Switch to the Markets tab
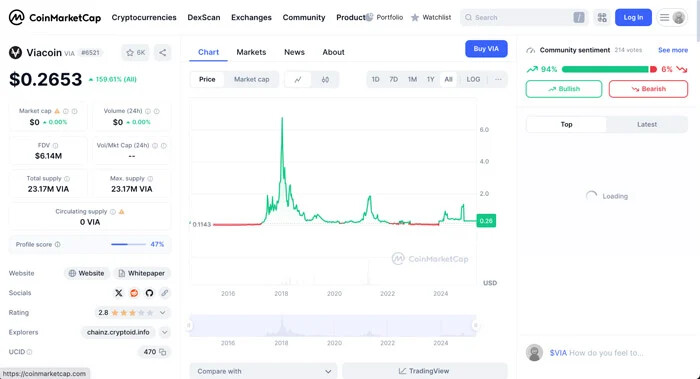700x379 pixels. pyautogui.click(x=251, y=52)
